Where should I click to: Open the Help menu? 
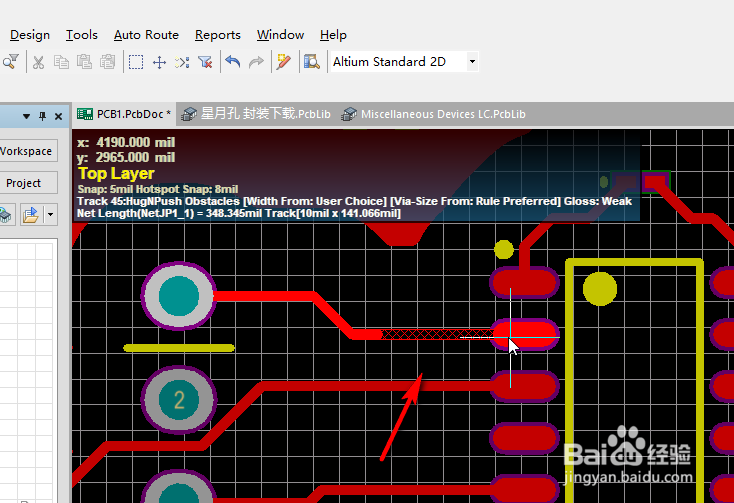[333, 35]
